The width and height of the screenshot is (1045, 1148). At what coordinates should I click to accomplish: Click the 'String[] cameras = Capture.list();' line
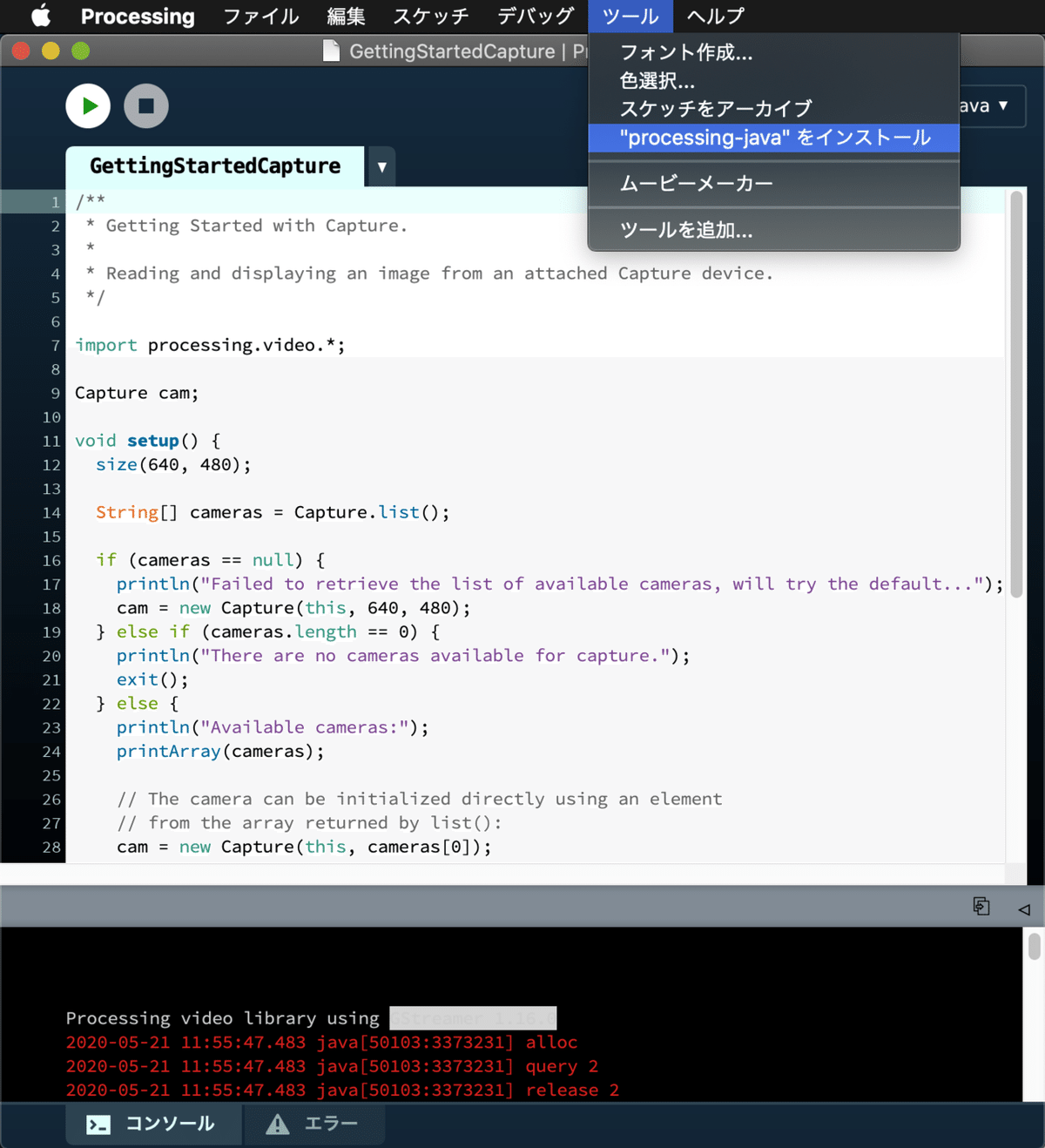(x=273, y=513)
